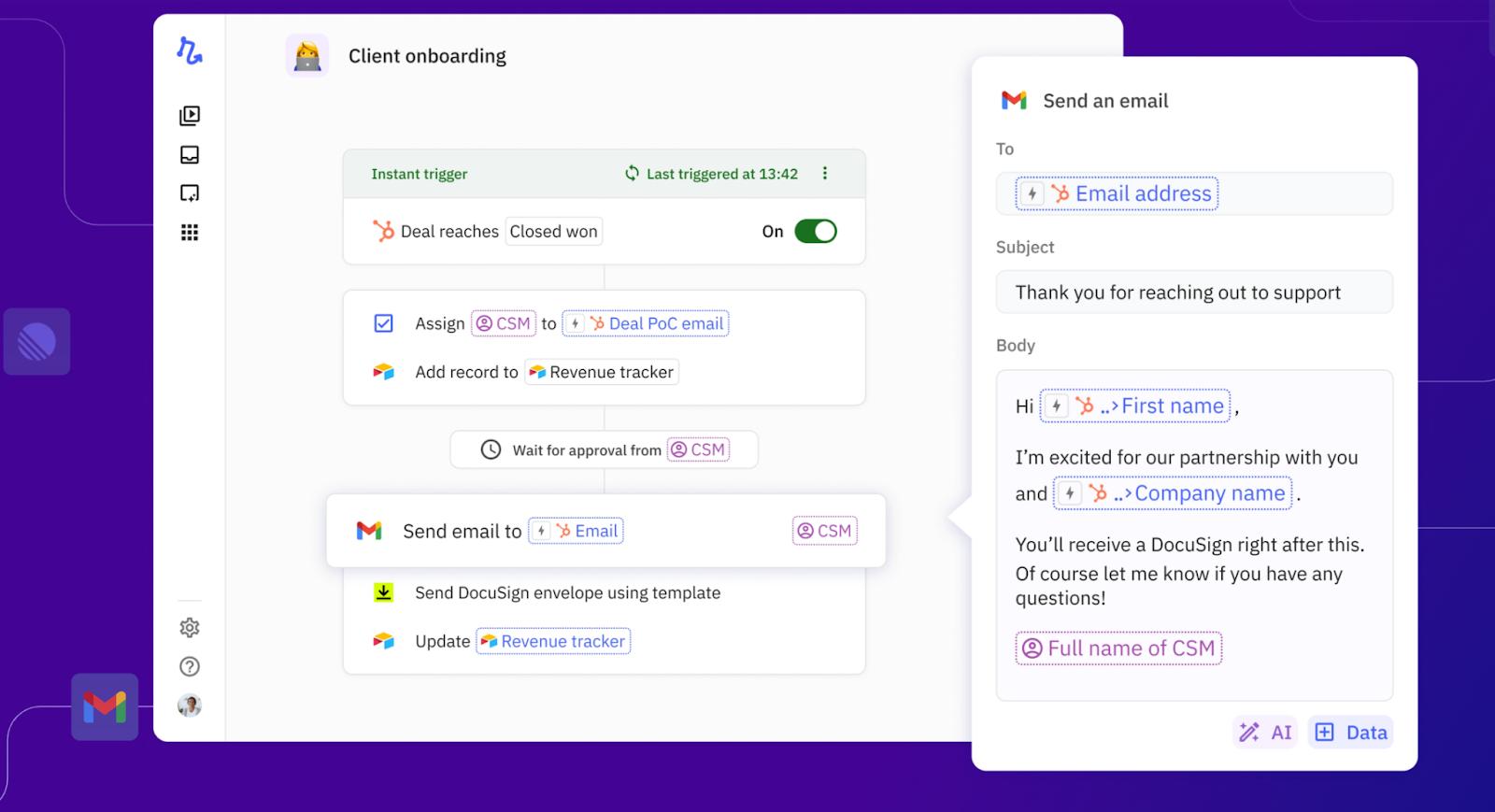Click the Company name variable in the body
This screenshot has width=1495, height=812.
click(1173, 493)
